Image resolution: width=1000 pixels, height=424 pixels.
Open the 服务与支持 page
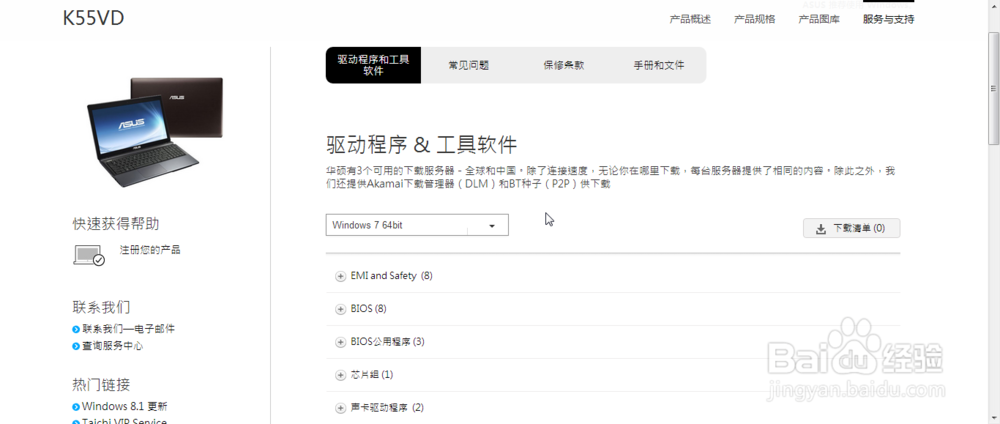pos(888,19)
